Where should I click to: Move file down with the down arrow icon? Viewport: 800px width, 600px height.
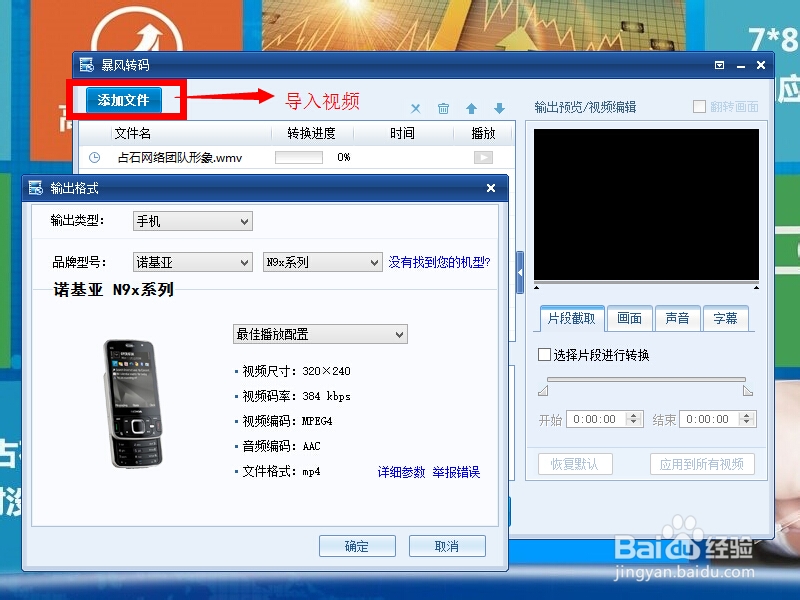[x=499, y=108]
